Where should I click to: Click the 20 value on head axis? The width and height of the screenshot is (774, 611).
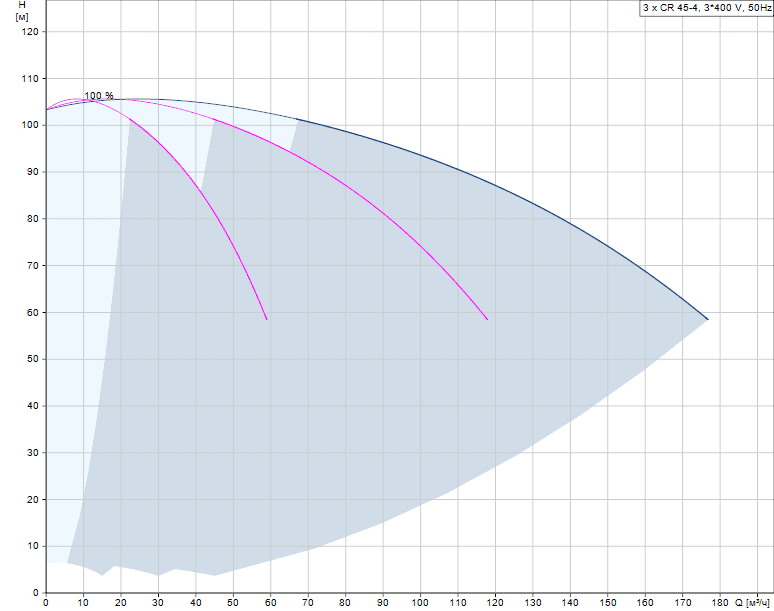pyautogui.click(x=33, y=499)
